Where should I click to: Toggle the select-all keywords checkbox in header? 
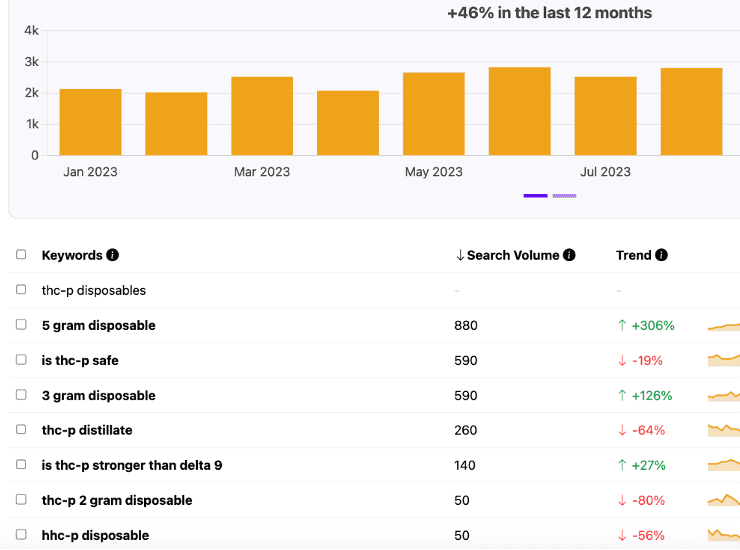(x=21, y=255)
